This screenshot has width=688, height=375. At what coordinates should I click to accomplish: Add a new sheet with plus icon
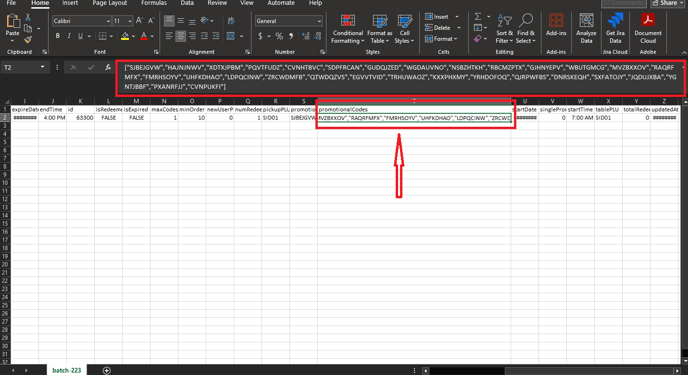[107, 371]
